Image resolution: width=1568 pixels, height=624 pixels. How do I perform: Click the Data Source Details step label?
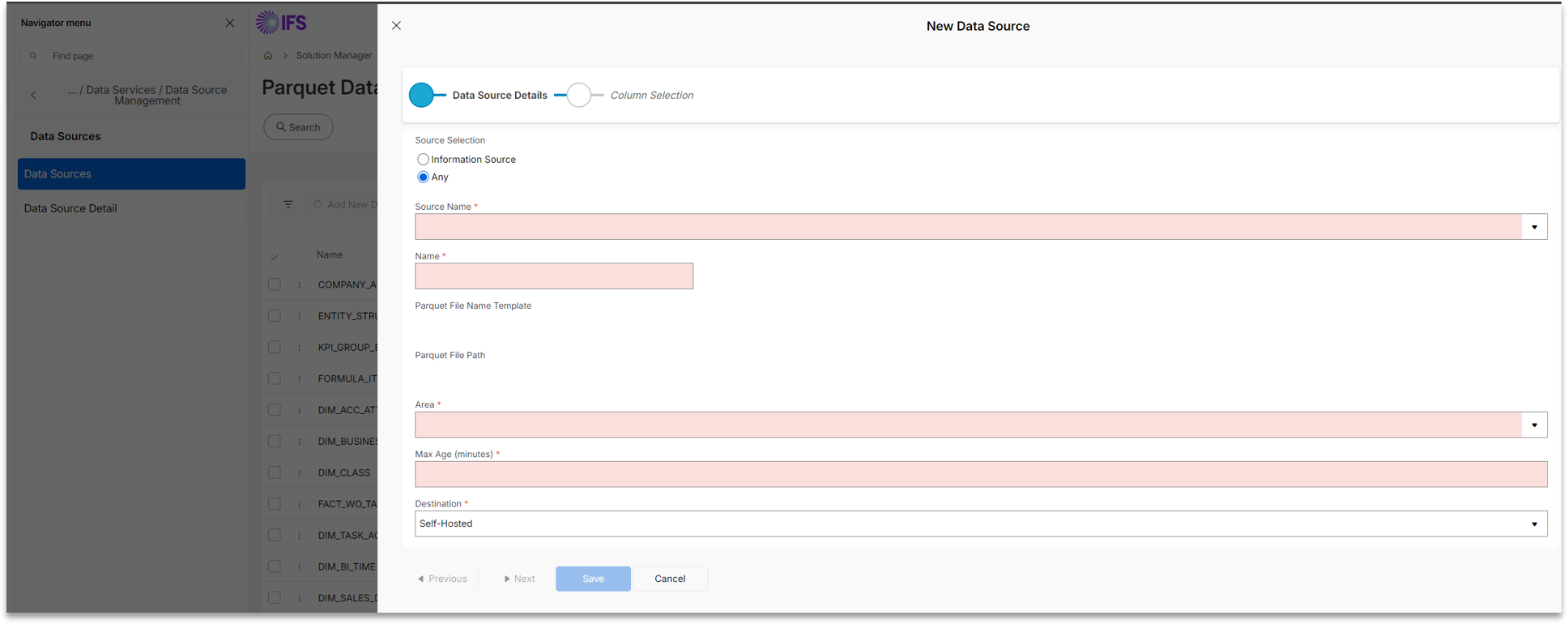coord(500,95)
